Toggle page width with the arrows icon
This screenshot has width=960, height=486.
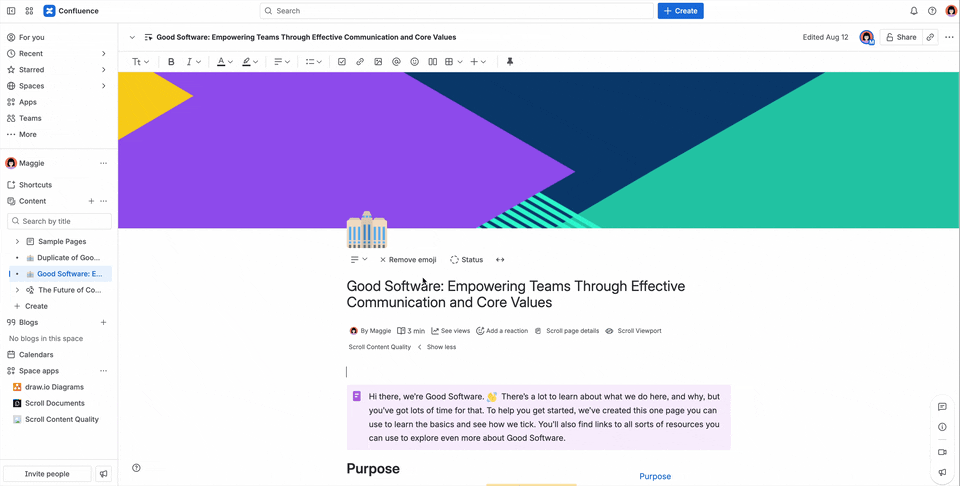500,260
